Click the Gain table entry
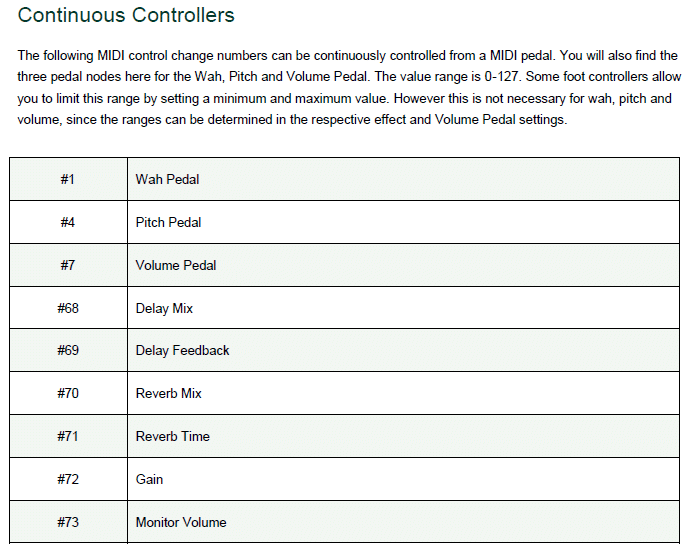This screenshot has height=546, width=685. click(149, 479)
